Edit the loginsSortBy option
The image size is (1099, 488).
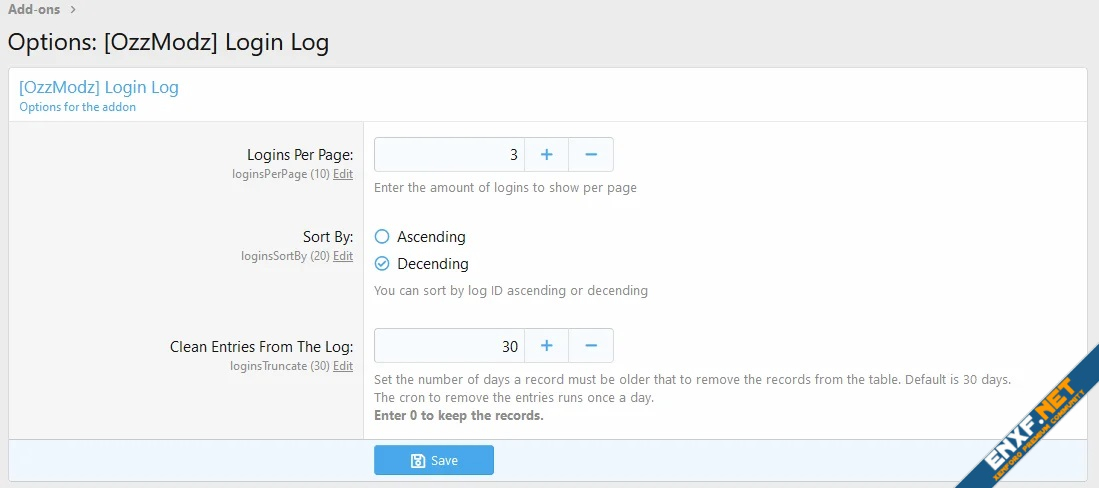click(343, 256)
